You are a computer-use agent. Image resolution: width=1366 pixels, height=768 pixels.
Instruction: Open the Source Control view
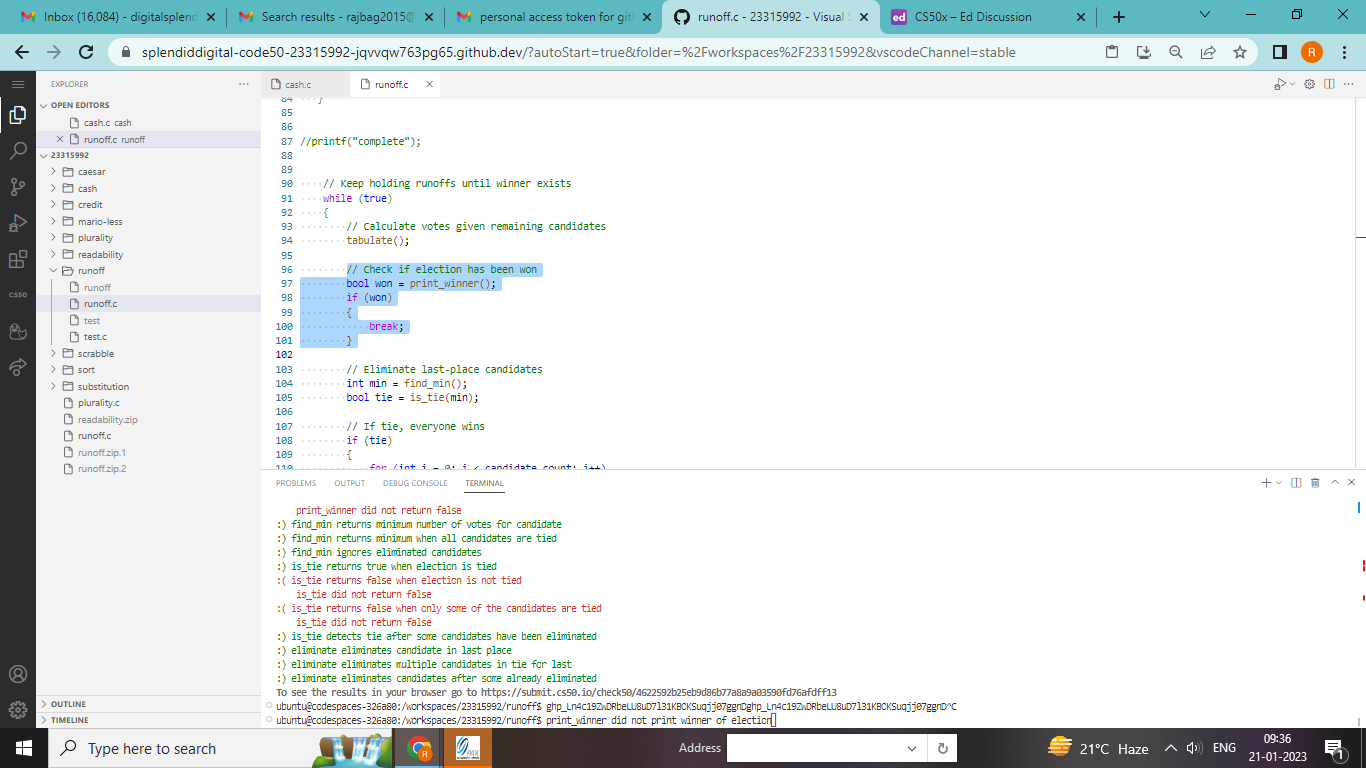pos(18,187)
